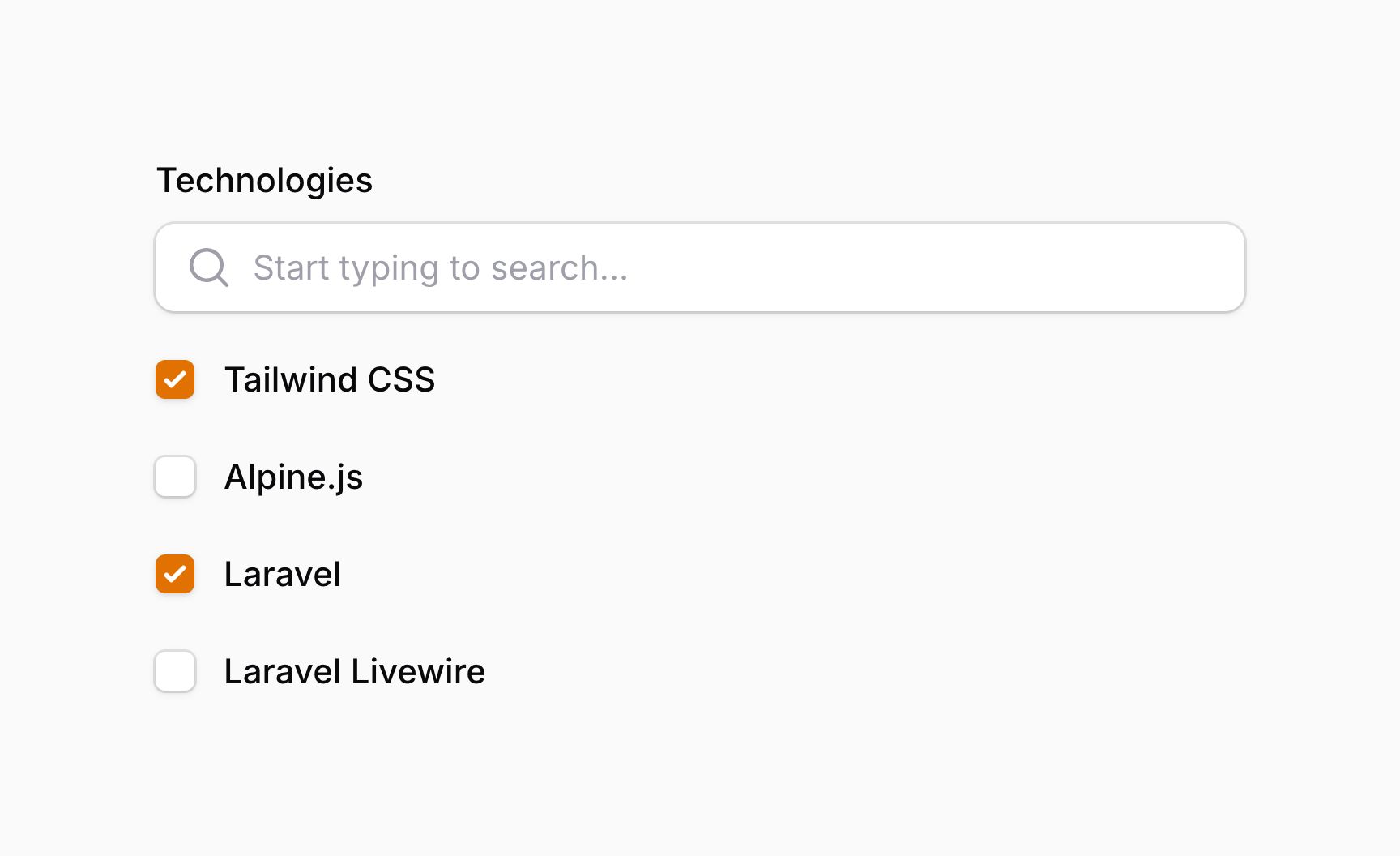The width and height of the screenshot is (1400, 856).
Task: Click the Laravel label text
Action: tap(282, 575)
